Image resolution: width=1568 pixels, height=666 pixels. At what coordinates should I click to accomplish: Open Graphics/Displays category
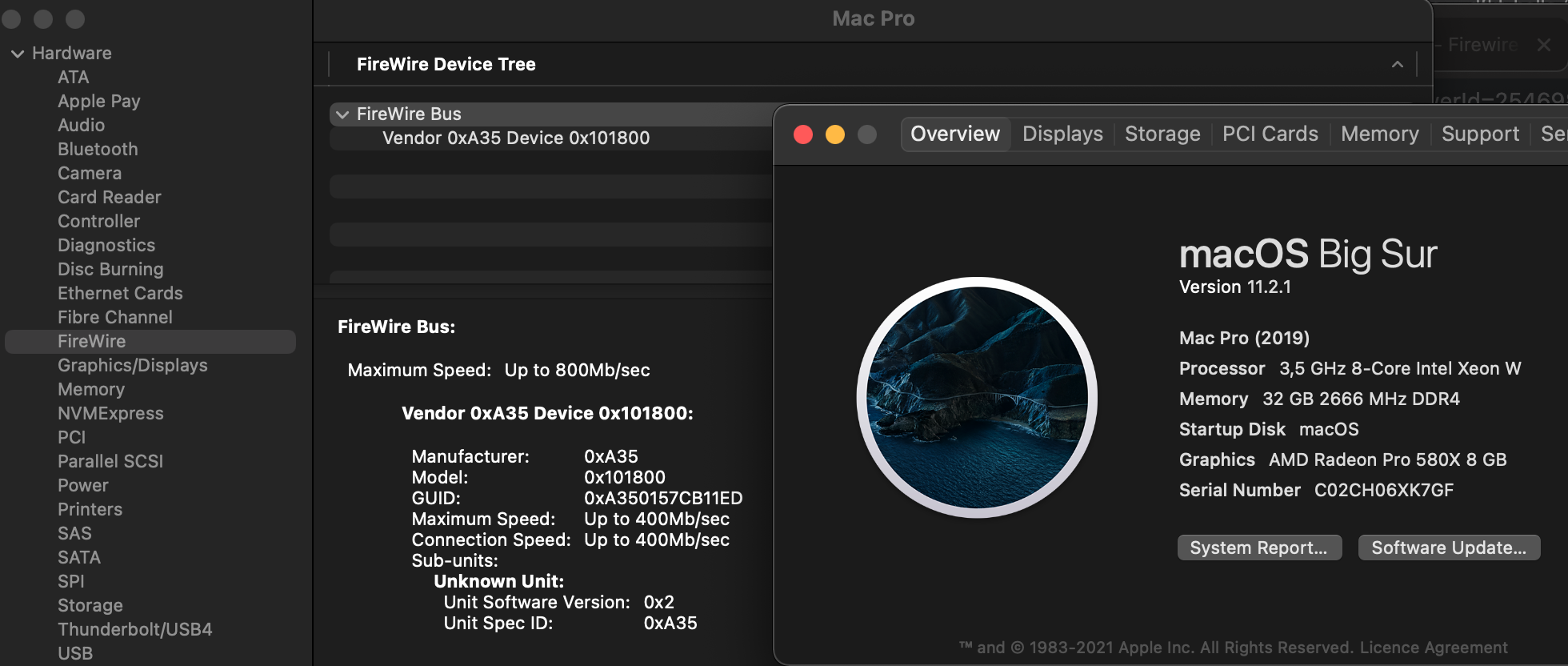132,366
